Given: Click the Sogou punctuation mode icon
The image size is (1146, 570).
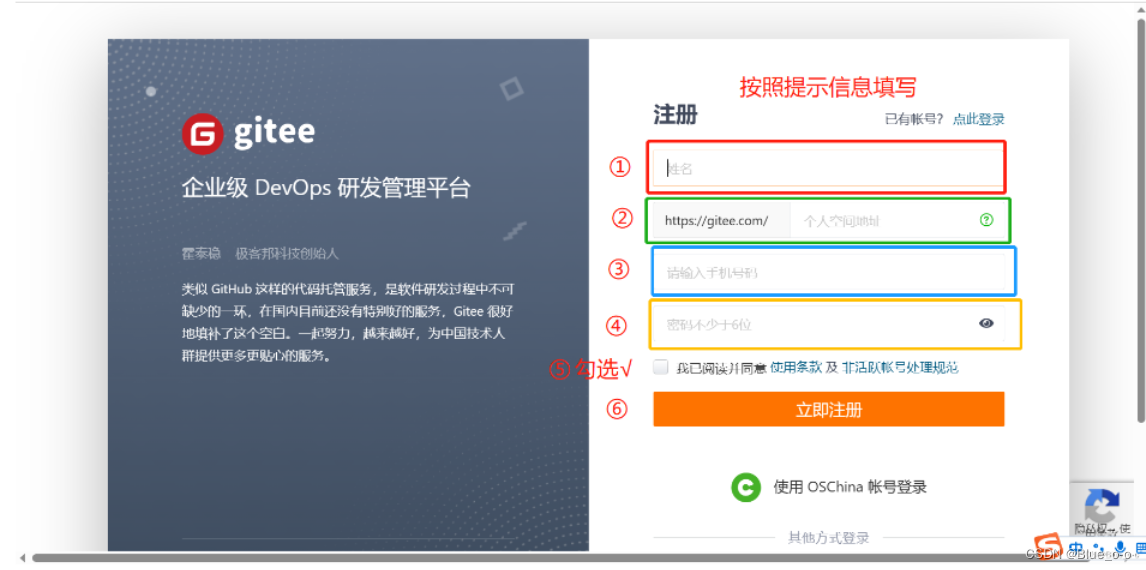Looking at the screenshot, I should click(x=1098, y=547).
